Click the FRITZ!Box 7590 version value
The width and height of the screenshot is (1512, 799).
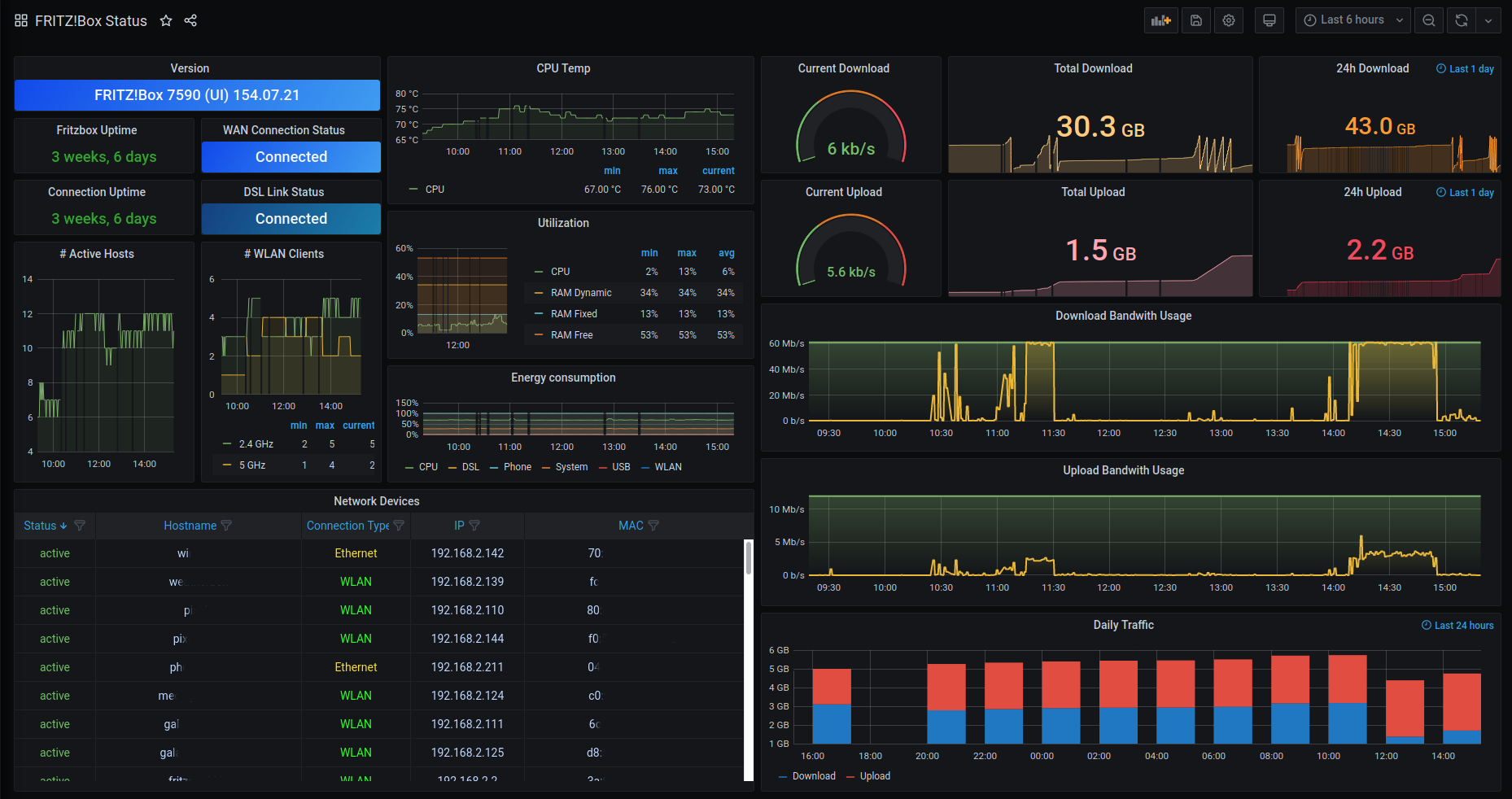[x=197, y=95]
